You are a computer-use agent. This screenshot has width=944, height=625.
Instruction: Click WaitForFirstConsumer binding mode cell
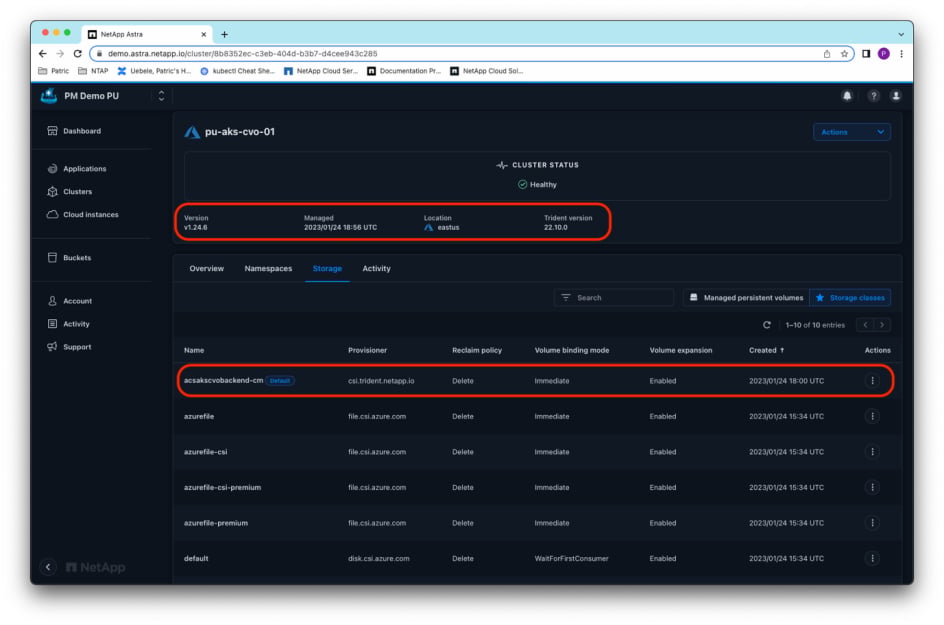click(571, 558)
